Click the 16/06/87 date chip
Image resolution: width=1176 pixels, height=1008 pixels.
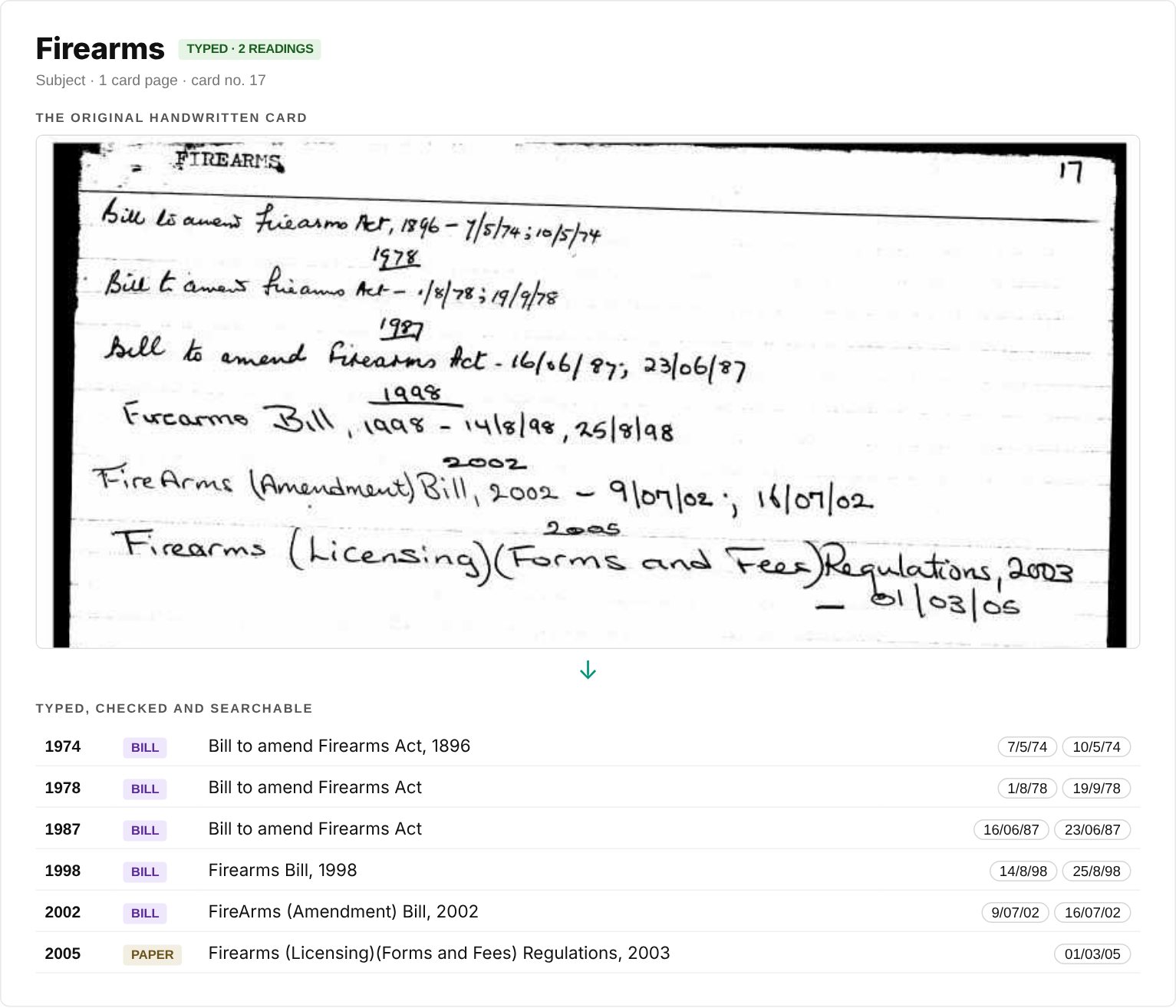(x=1011, y=830)
